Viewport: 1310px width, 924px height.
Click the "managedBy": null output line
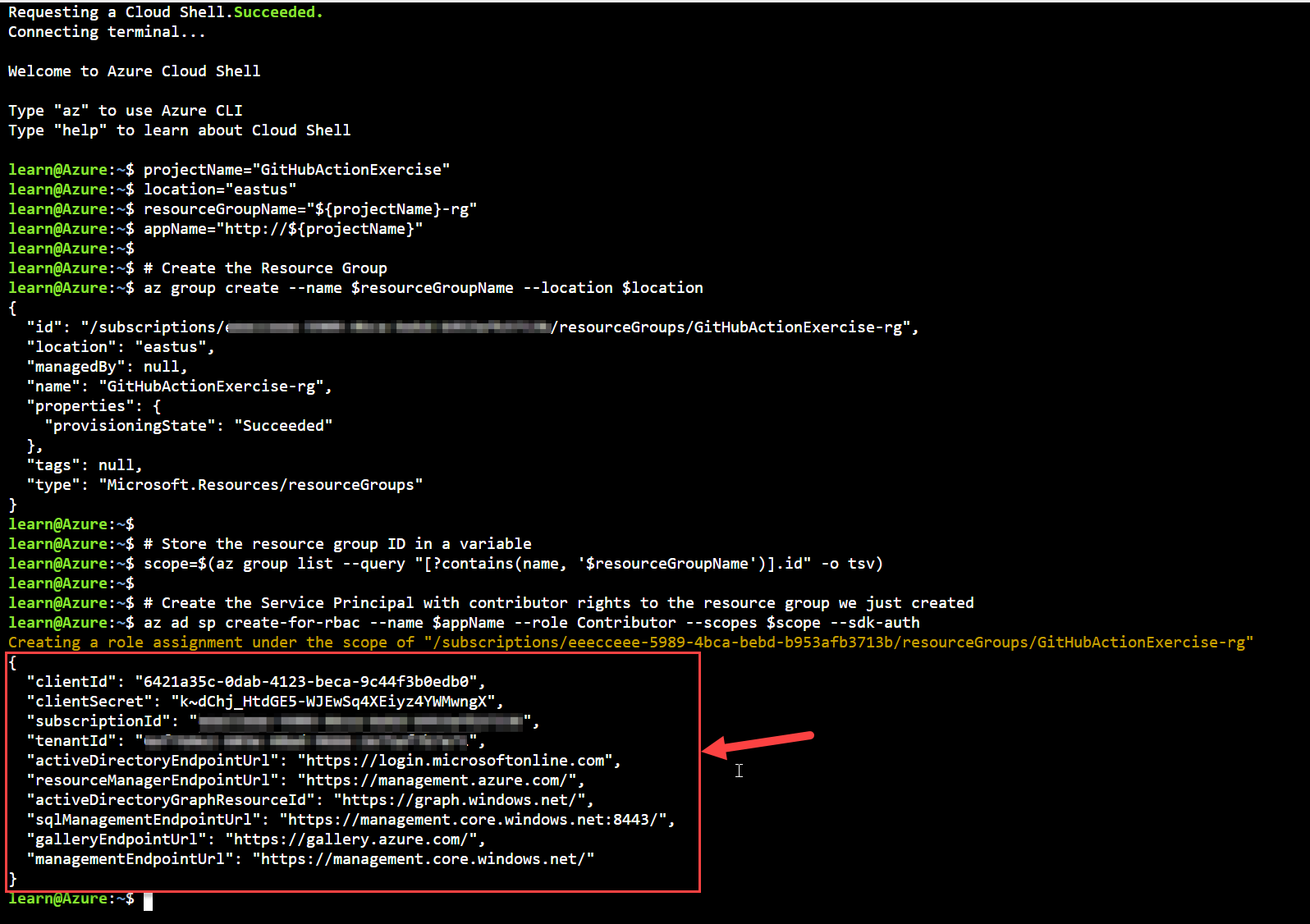pos(107,367)
